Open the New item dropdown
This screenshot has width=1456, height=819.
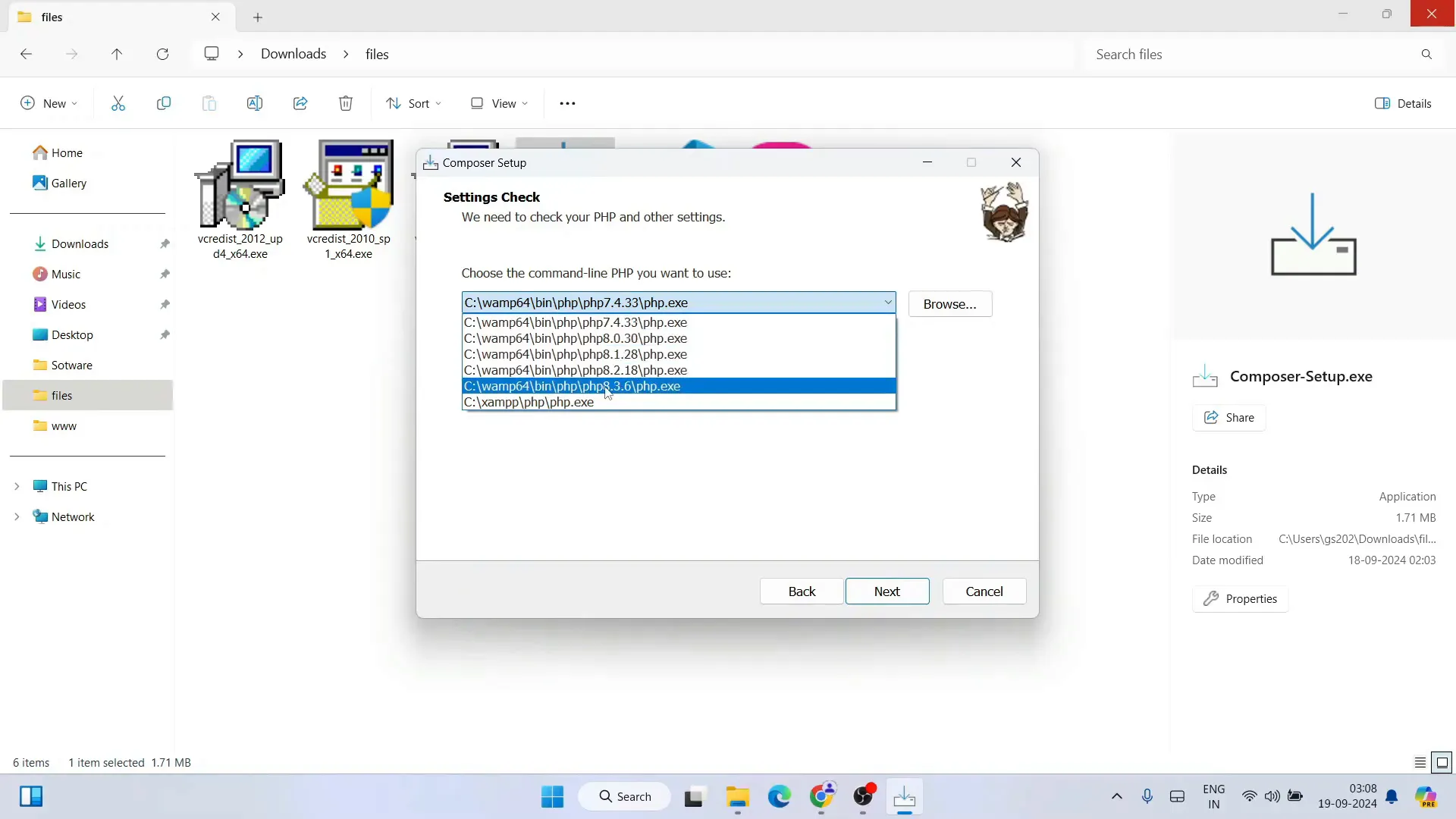coord(49,103)
